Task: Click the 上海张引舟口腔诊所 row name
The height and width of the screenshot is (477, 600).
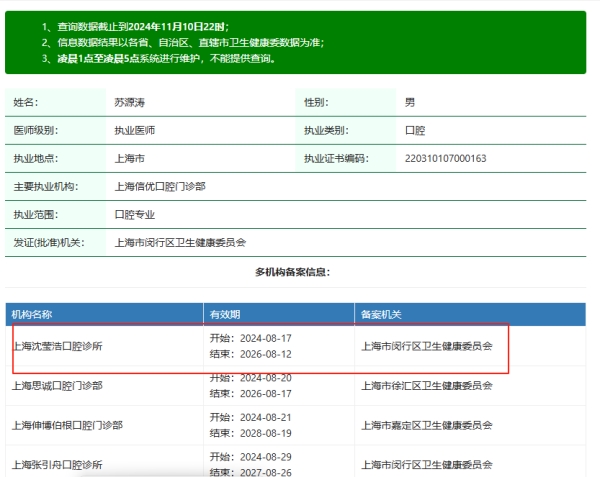Action: [x=57, y=465]
